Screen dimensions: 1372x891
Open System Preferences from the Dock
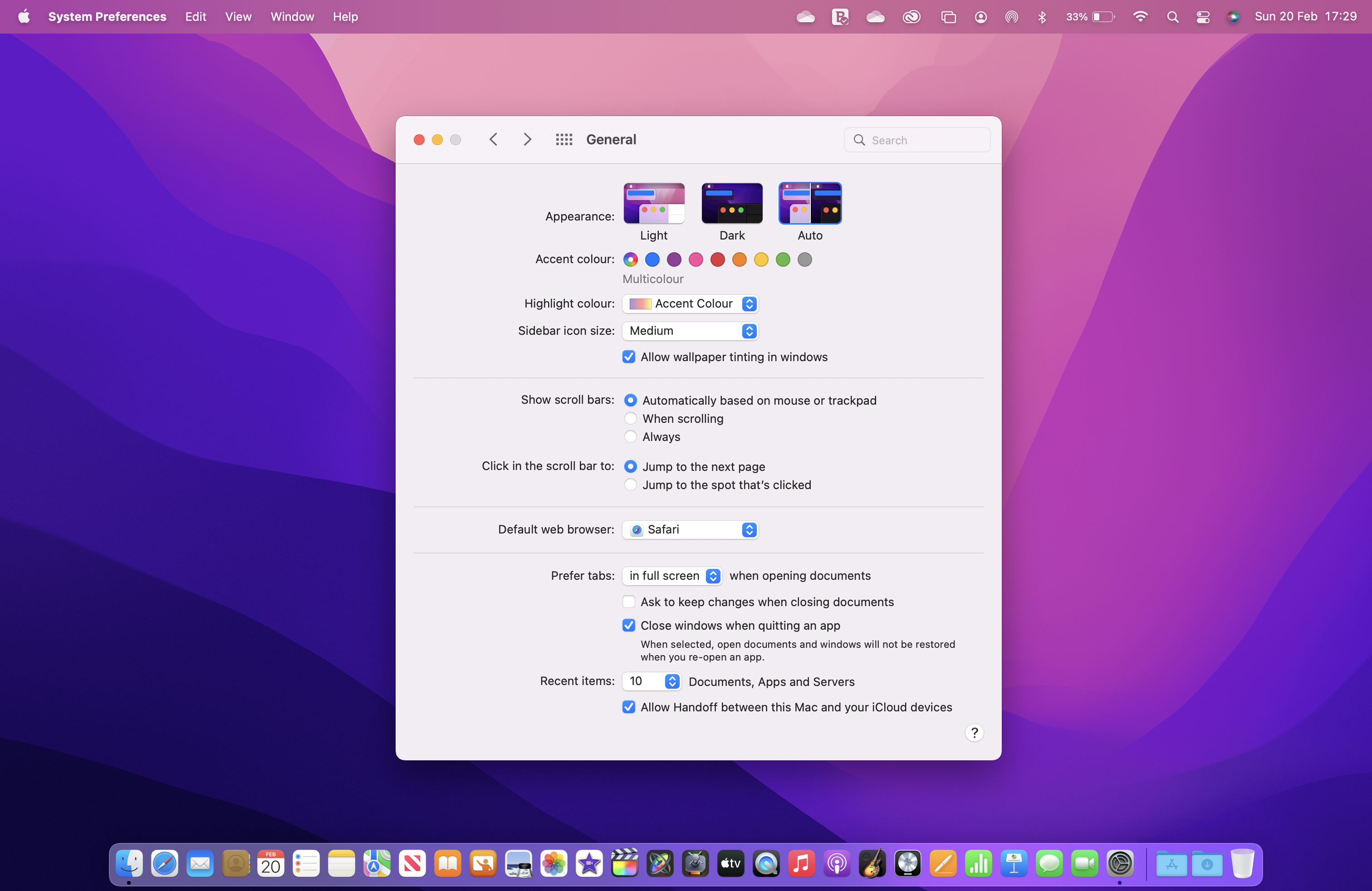[1121, 864]
